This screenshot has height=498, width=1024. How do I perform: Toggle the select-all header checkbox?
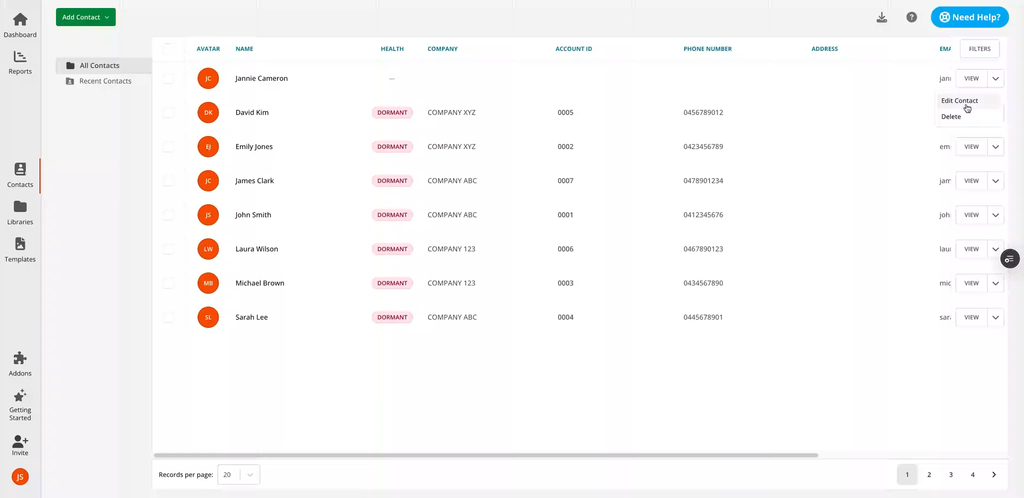[x=168, y=48]
